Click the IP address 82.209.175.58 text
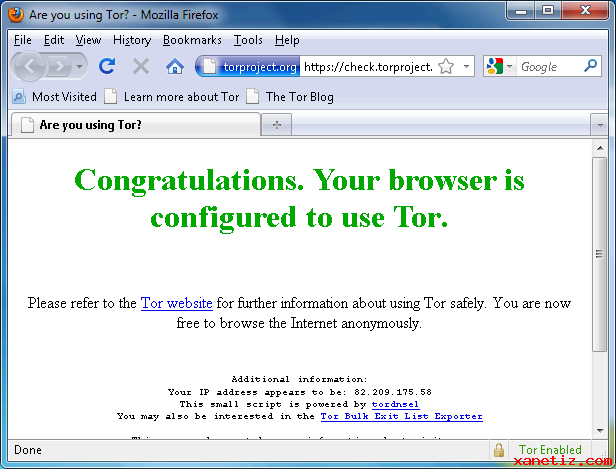Screen dimensions: 616x469 [393, 392]
